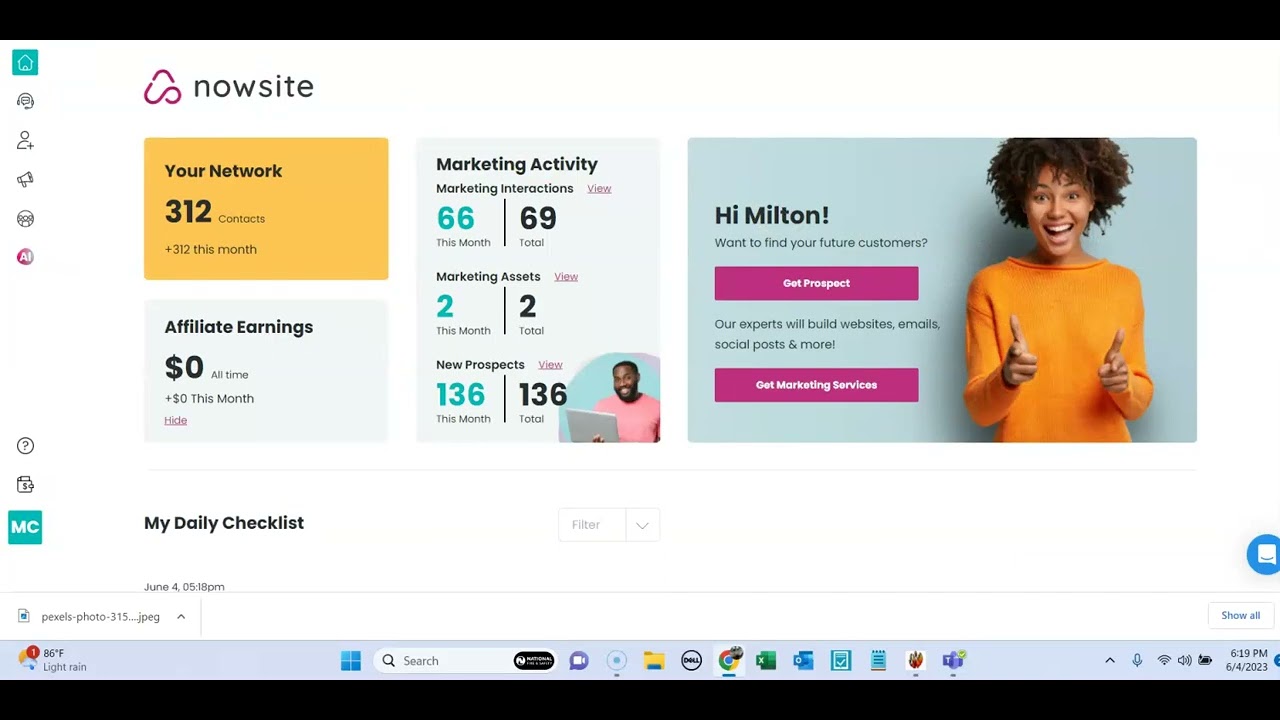Click the My Daily Checklist heading

point(224,523)
